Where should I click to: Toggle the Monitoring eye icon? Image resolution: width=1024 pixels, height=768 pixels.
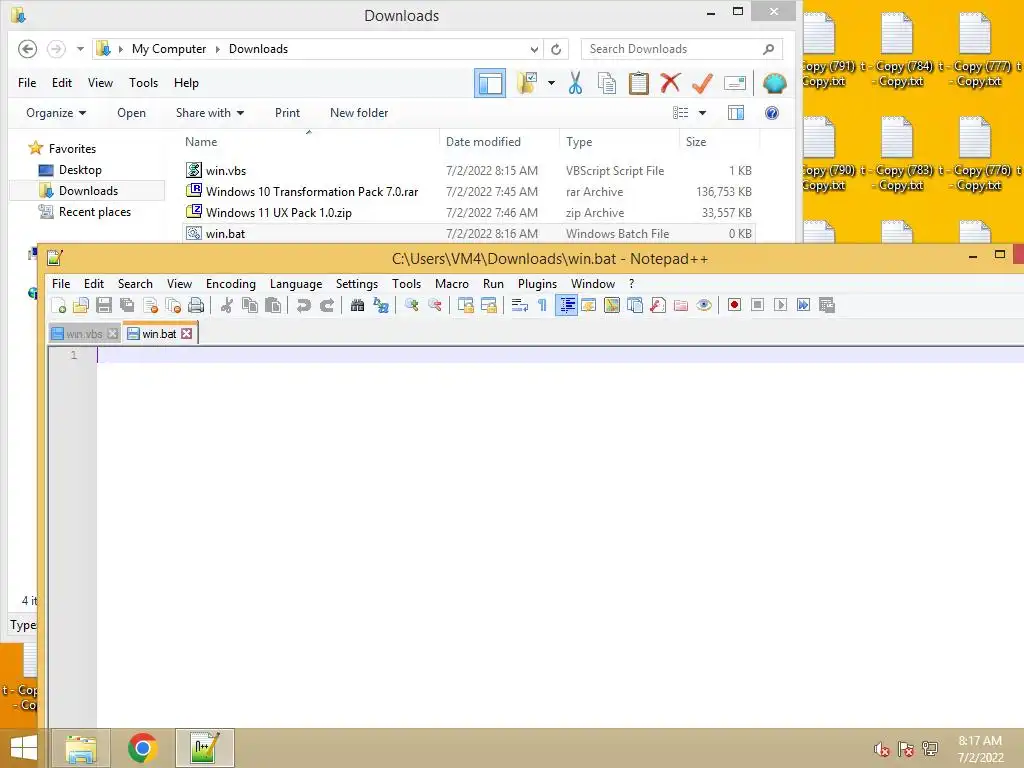704,305
